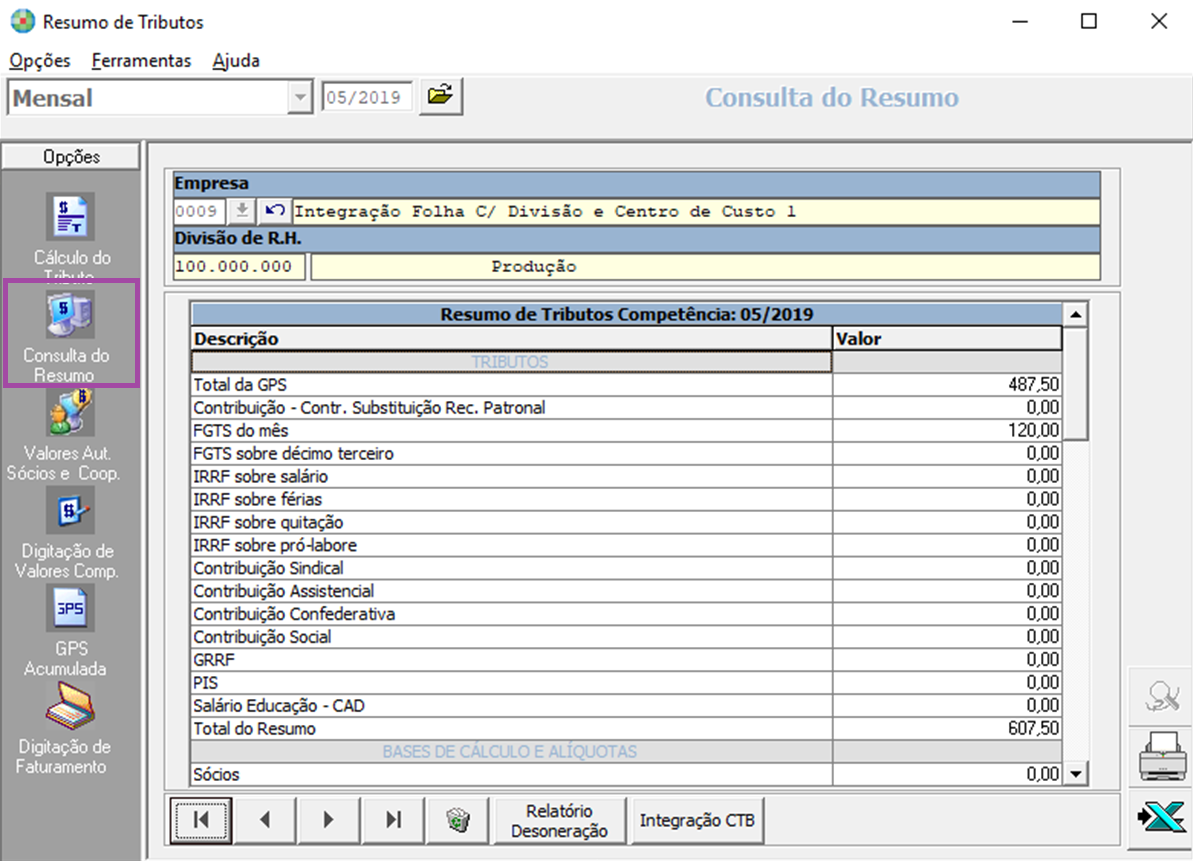Go to the next record
This screenshot has height=861, width=1193.
click(329, 820)
